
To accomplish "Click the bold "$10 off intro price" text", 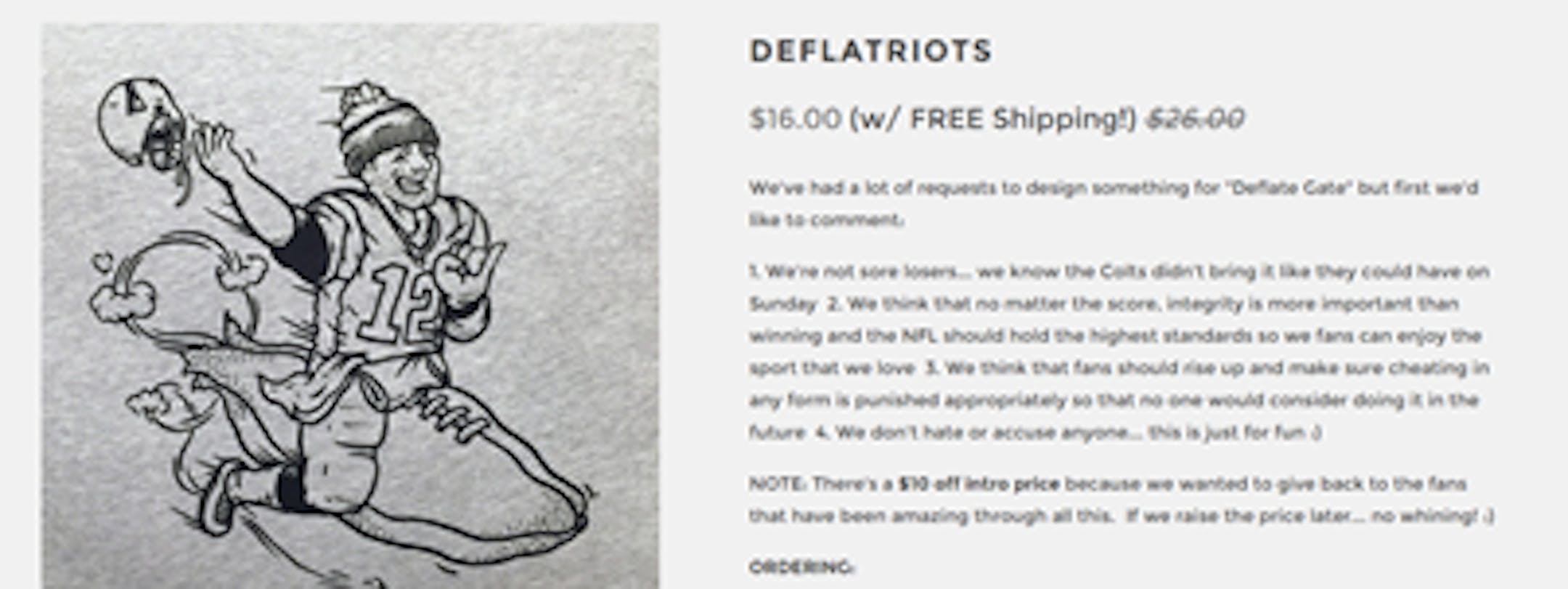I will tap(978, 484).
